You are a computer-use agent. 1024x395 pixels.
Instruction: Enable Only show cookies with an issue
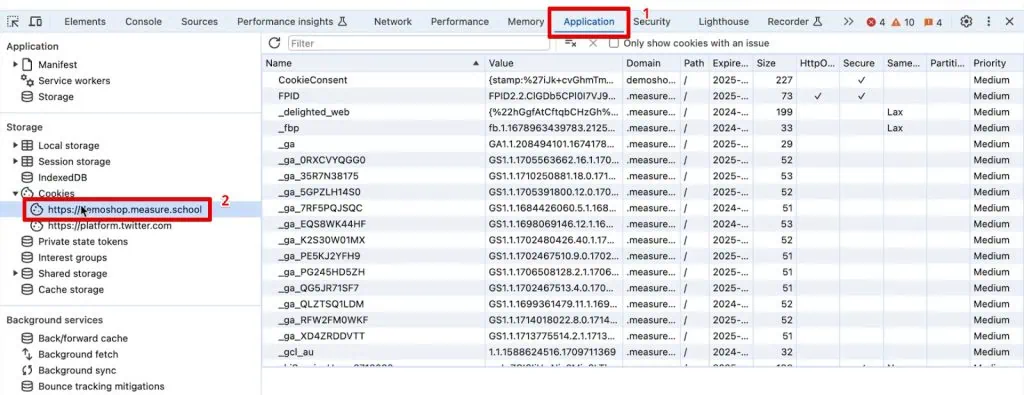[613, 43]
